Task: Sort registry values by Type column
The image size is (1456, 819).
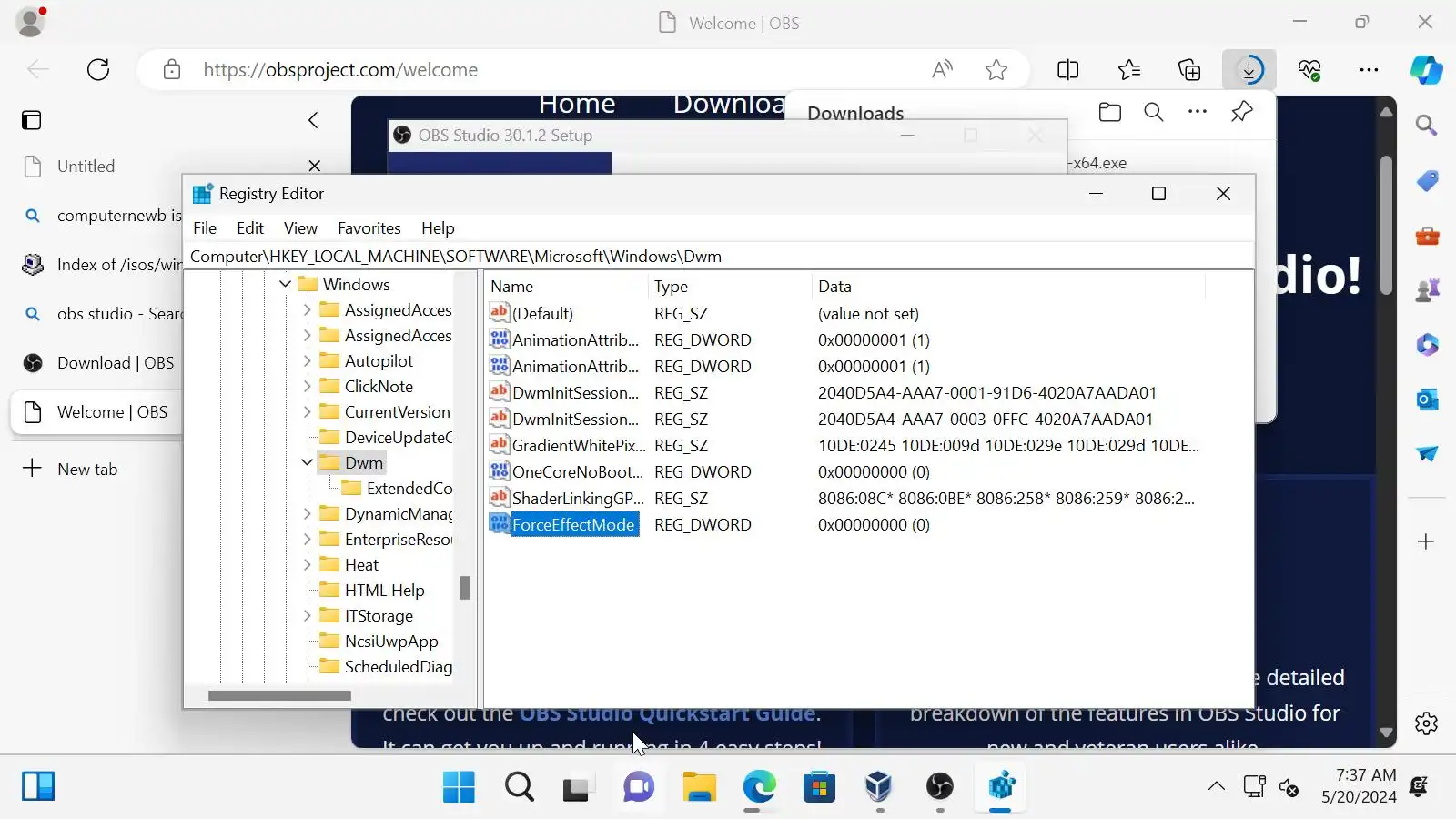Action: tap(729, 286)
